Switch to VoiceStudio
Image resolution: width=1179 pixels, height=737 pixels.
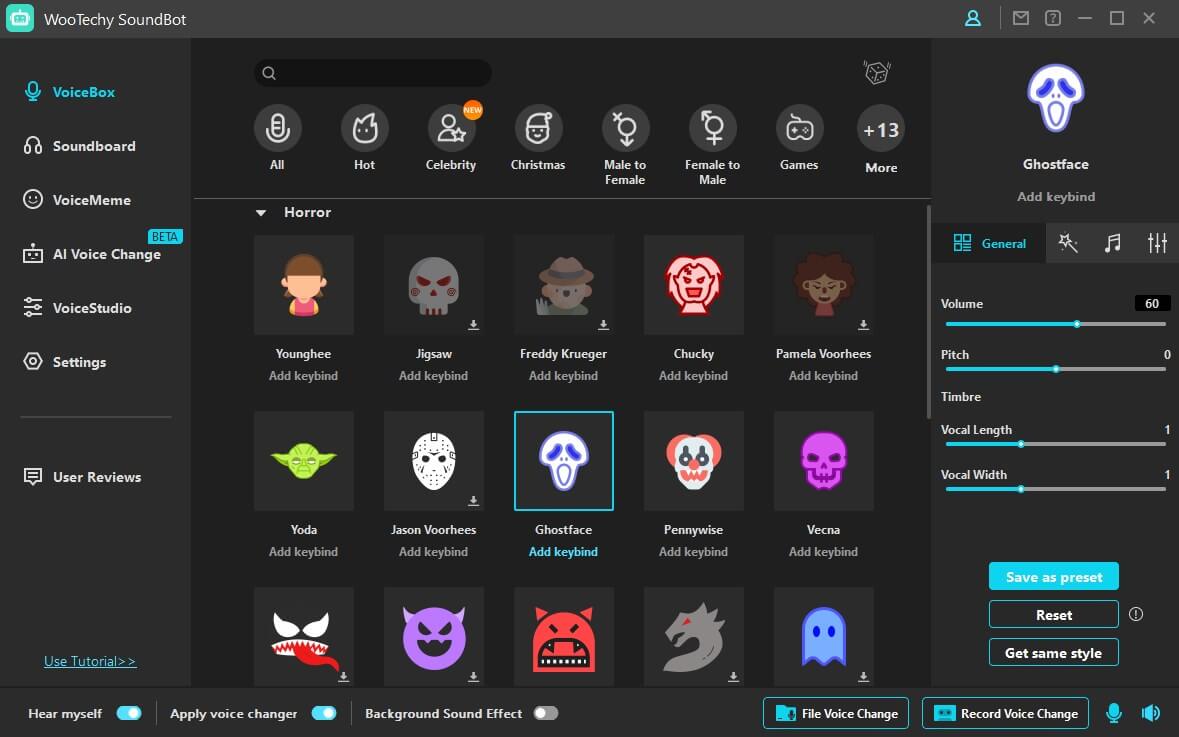click(x=77, y=308)
